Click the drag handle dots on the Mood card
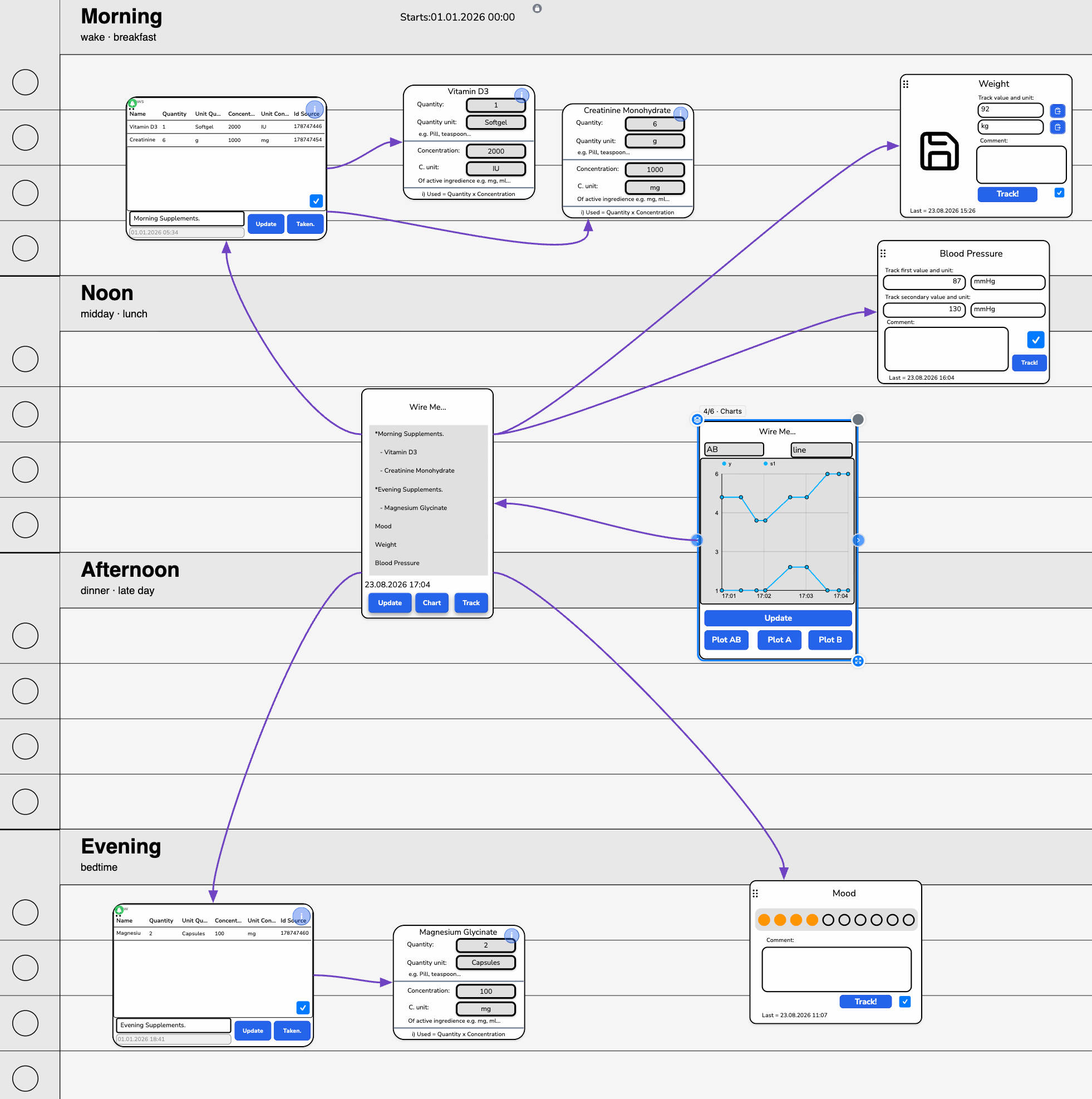Viewport: 1092px width, 1099px height. (x=755, y=893)
